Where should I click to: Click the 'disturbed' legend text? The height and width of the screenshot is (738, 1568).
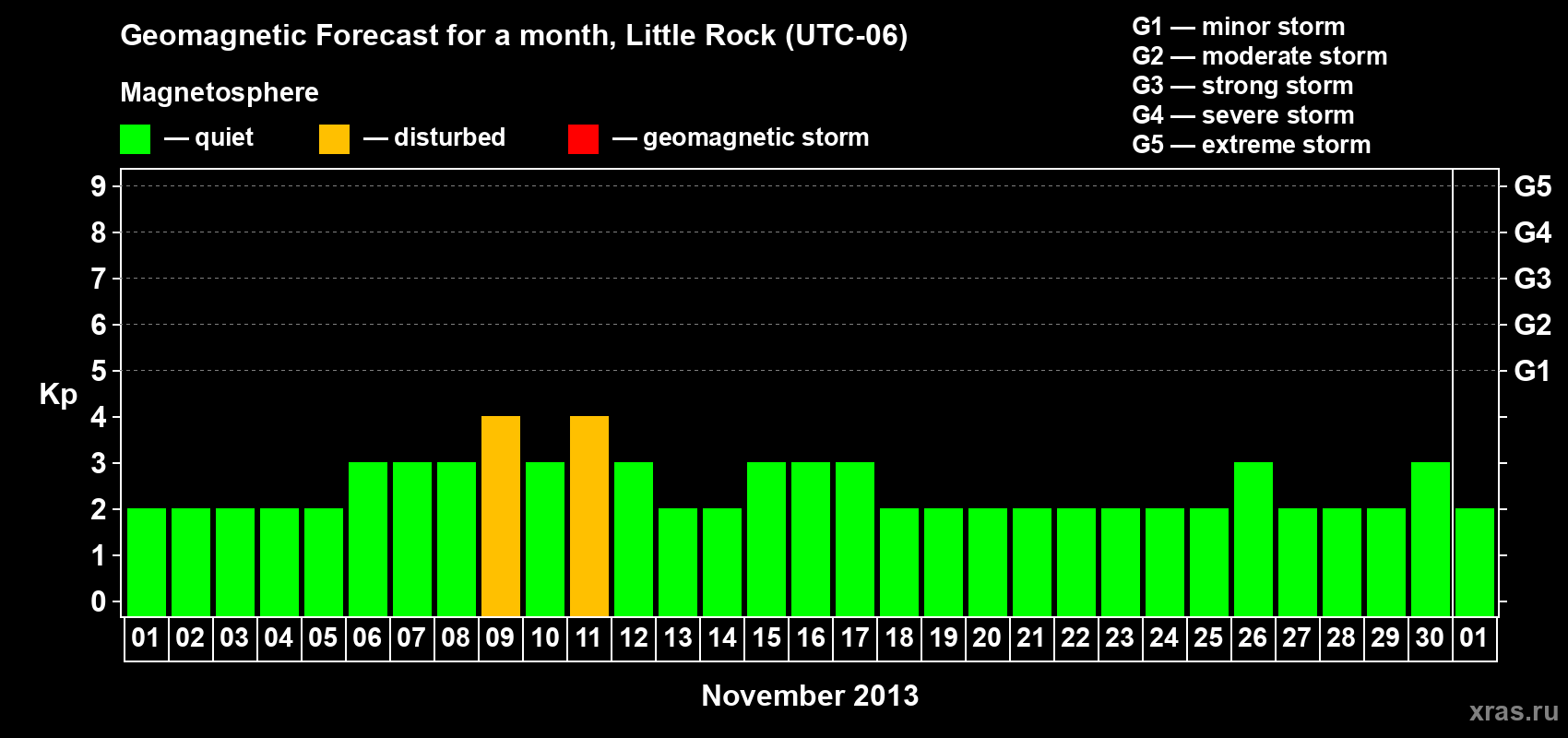(450, 137)
